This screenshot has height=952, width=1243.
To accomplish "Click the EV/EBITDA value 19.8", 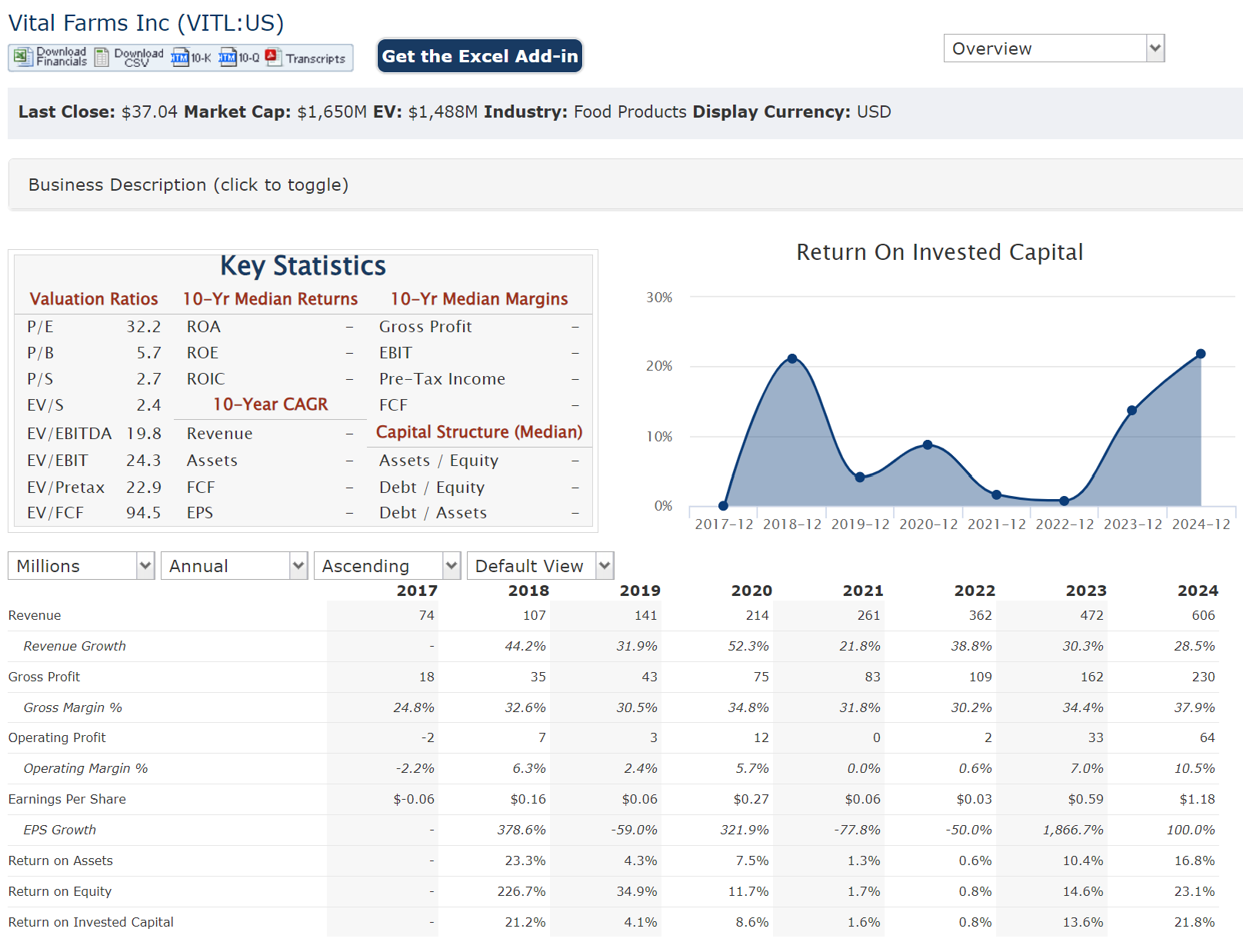I will [x=144, y=434].
